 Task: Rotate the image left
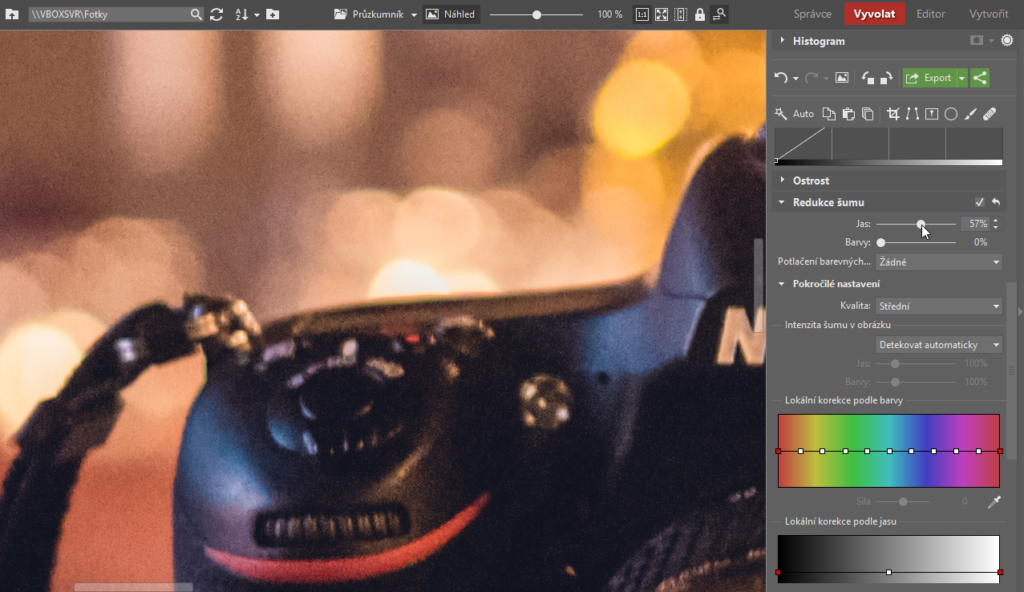pos(867,78)
